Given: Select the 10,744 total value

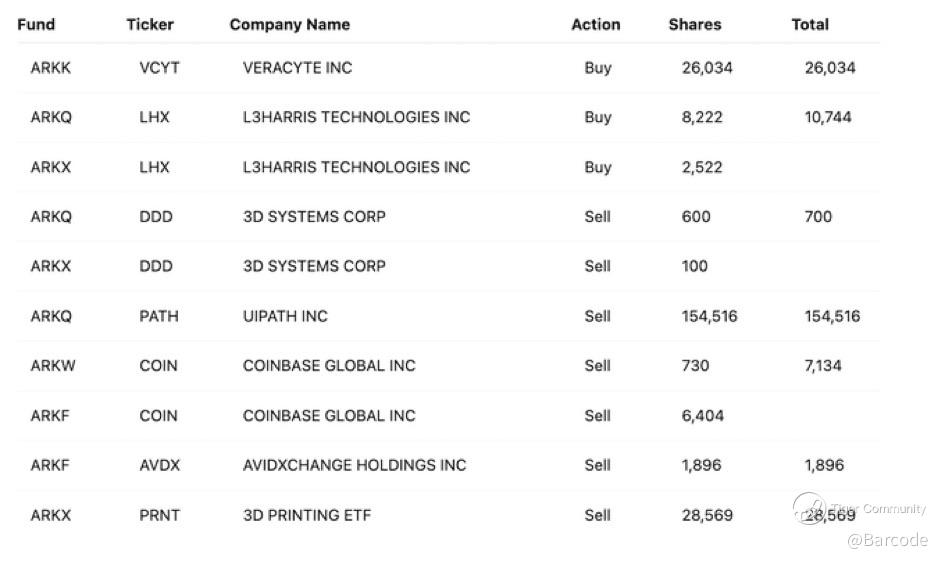Looking at the screenshot, I should click(x=828, y=117).
